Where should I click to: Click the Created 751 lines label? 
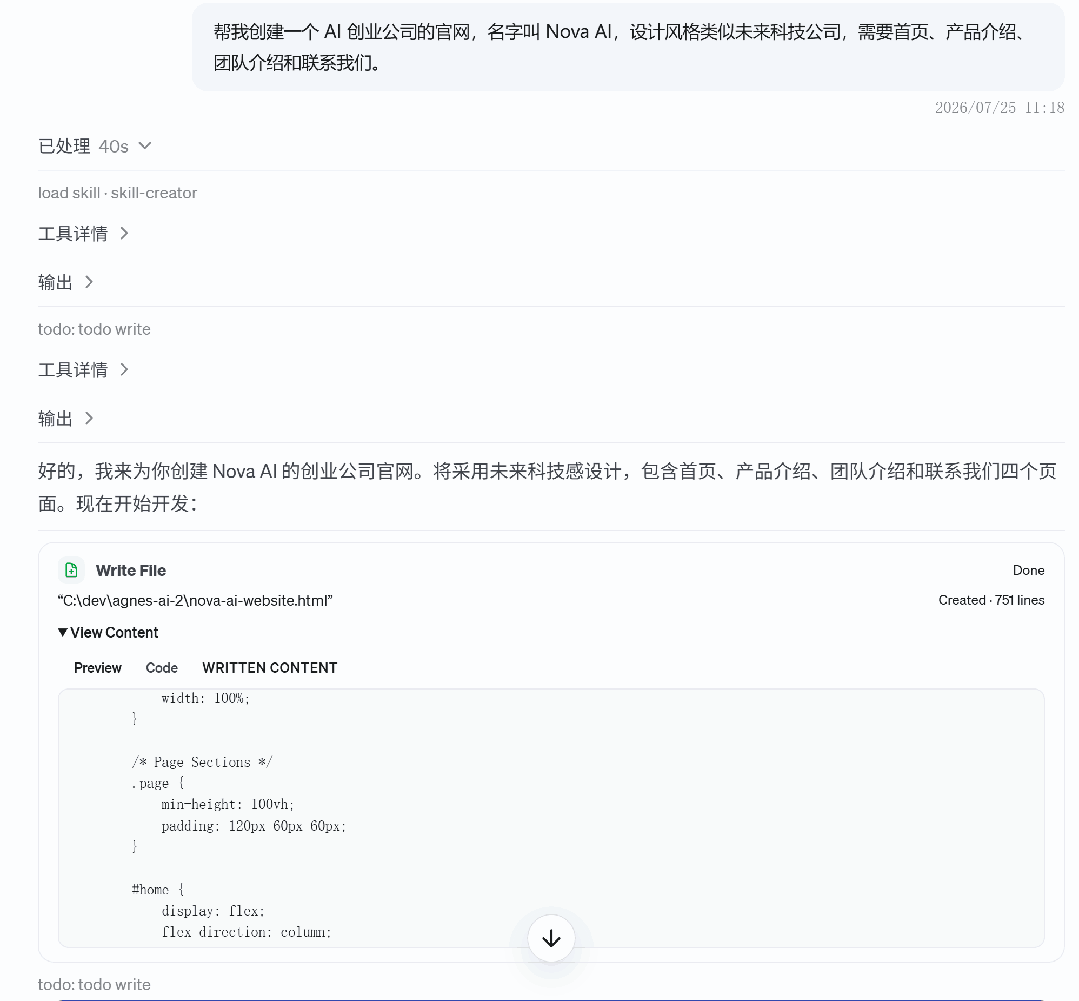(x=991, y=601)
